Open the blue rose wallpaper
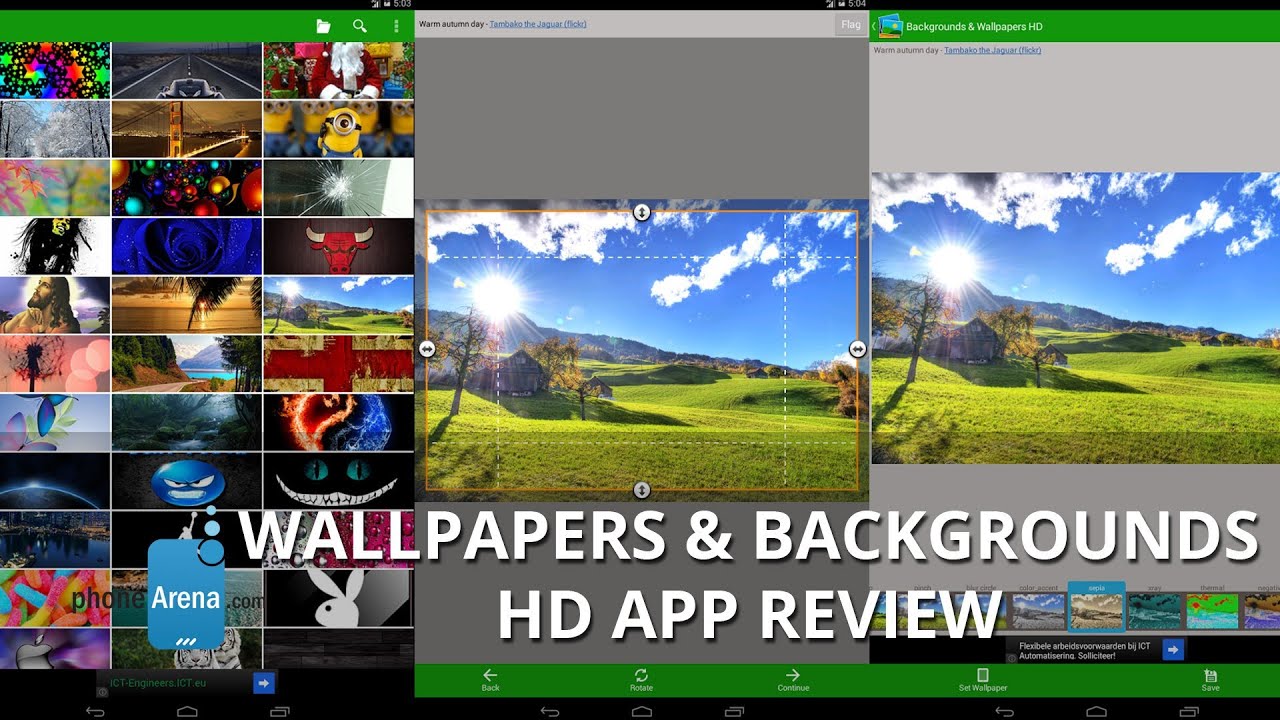Screen dimensions: 1280x720 187,246
